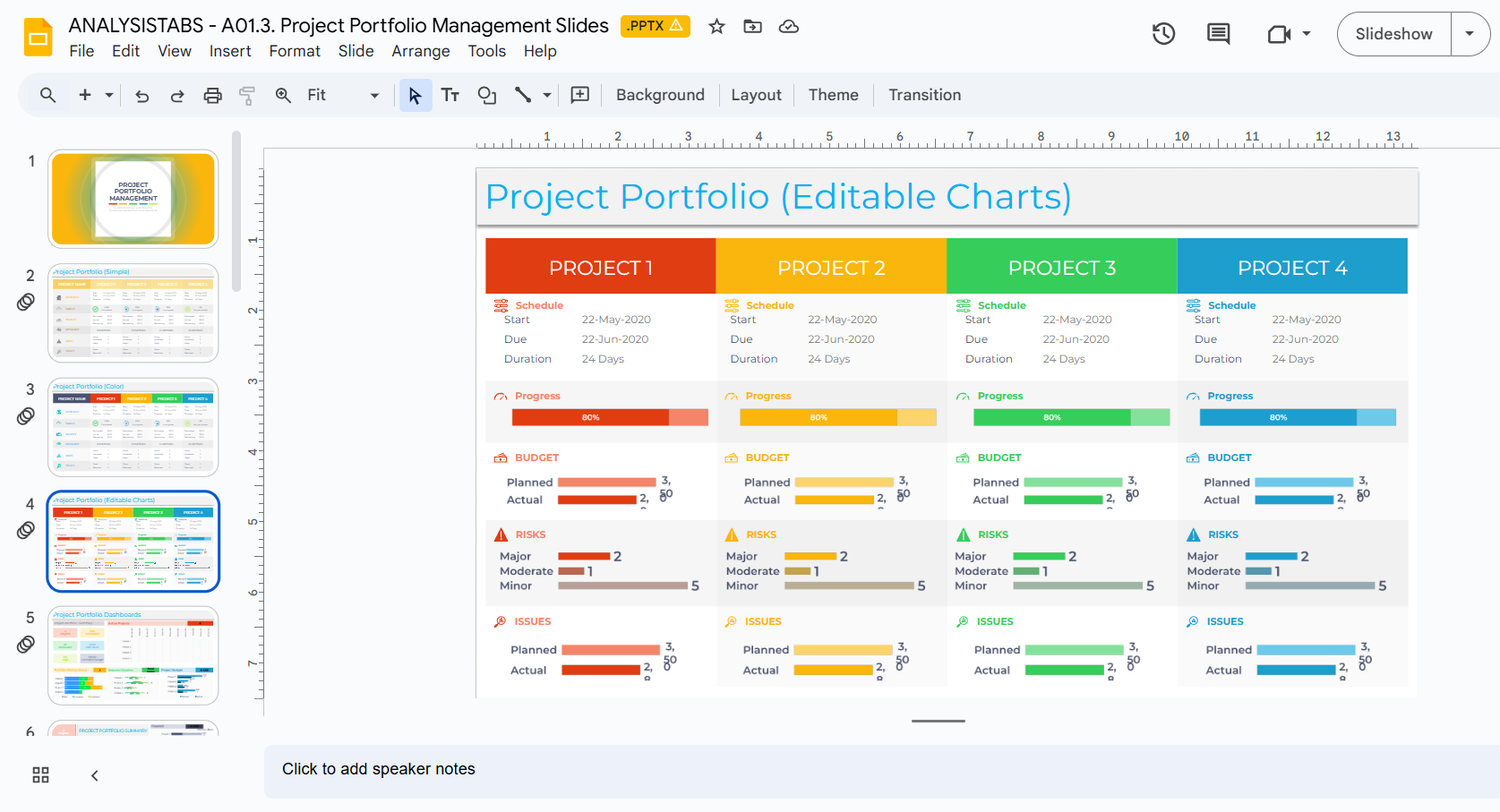Click the Background button
The height and width of the screenshot is (812, 1500).
tap(660, 96)
